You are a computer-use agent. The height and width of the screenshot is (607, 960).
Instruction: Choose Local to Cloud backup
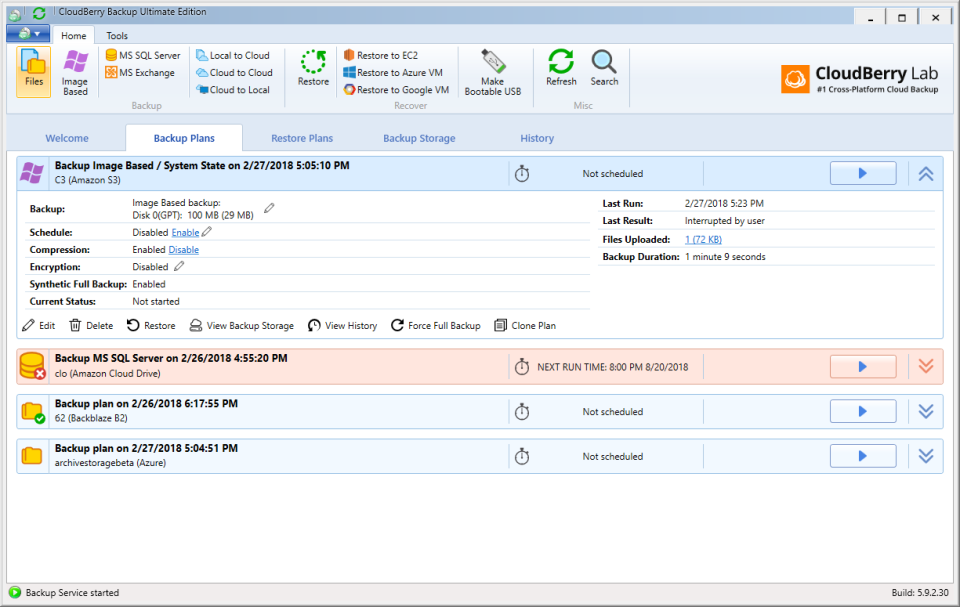[233, 55]
